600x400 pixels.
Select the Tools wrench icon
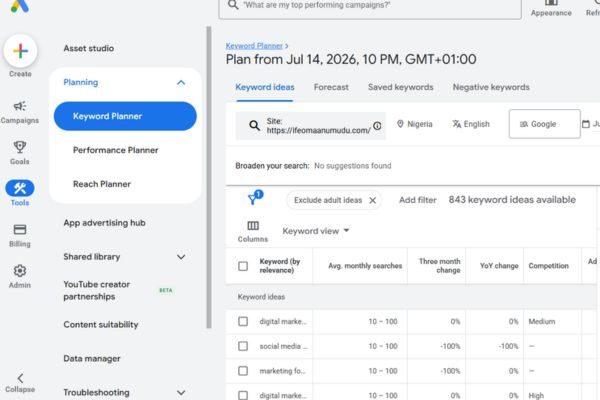20,188
